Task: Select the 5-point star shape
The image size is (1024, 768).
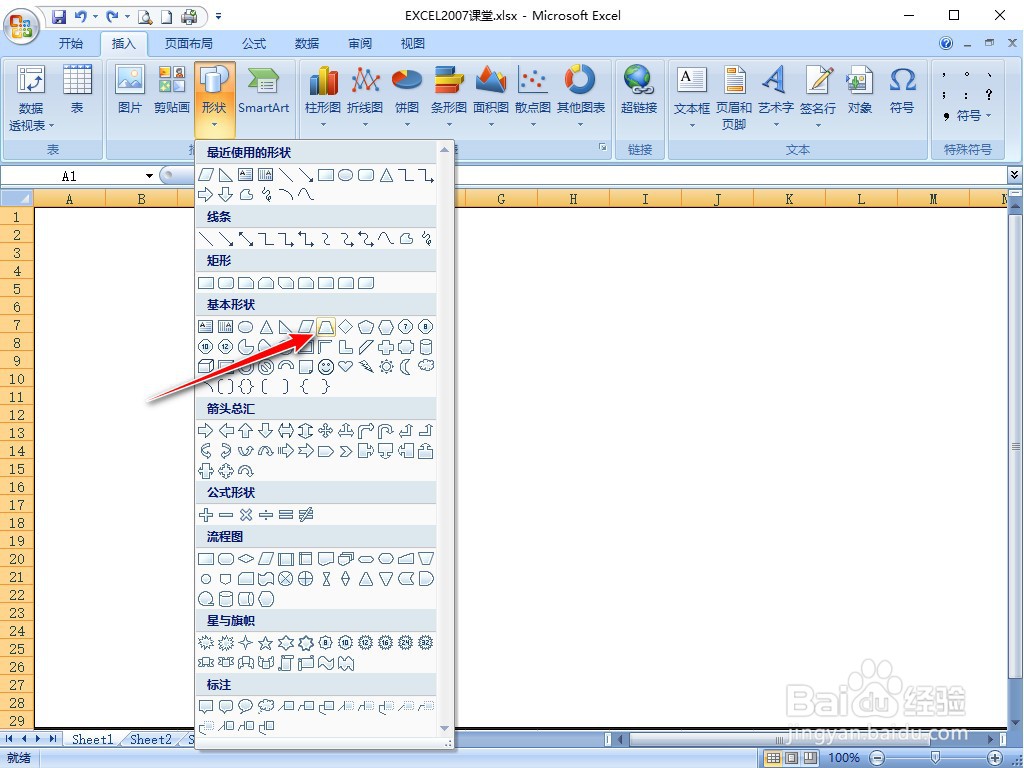Action: tap(266, 643)
